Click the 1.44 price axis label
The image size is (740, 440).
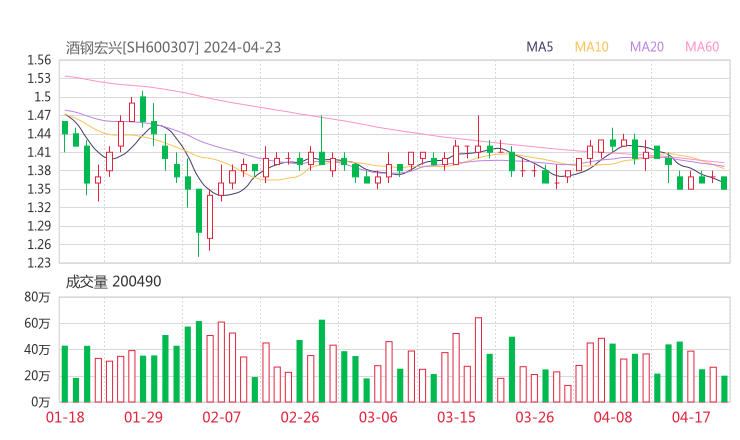(x=39, y=134)
